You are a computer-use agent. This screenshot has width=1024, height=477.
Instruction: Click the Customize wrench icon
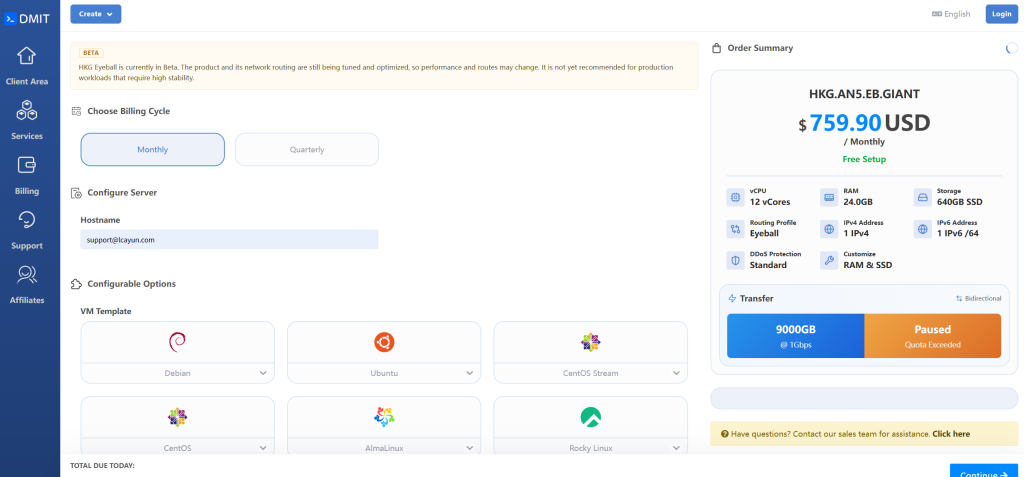829,260
